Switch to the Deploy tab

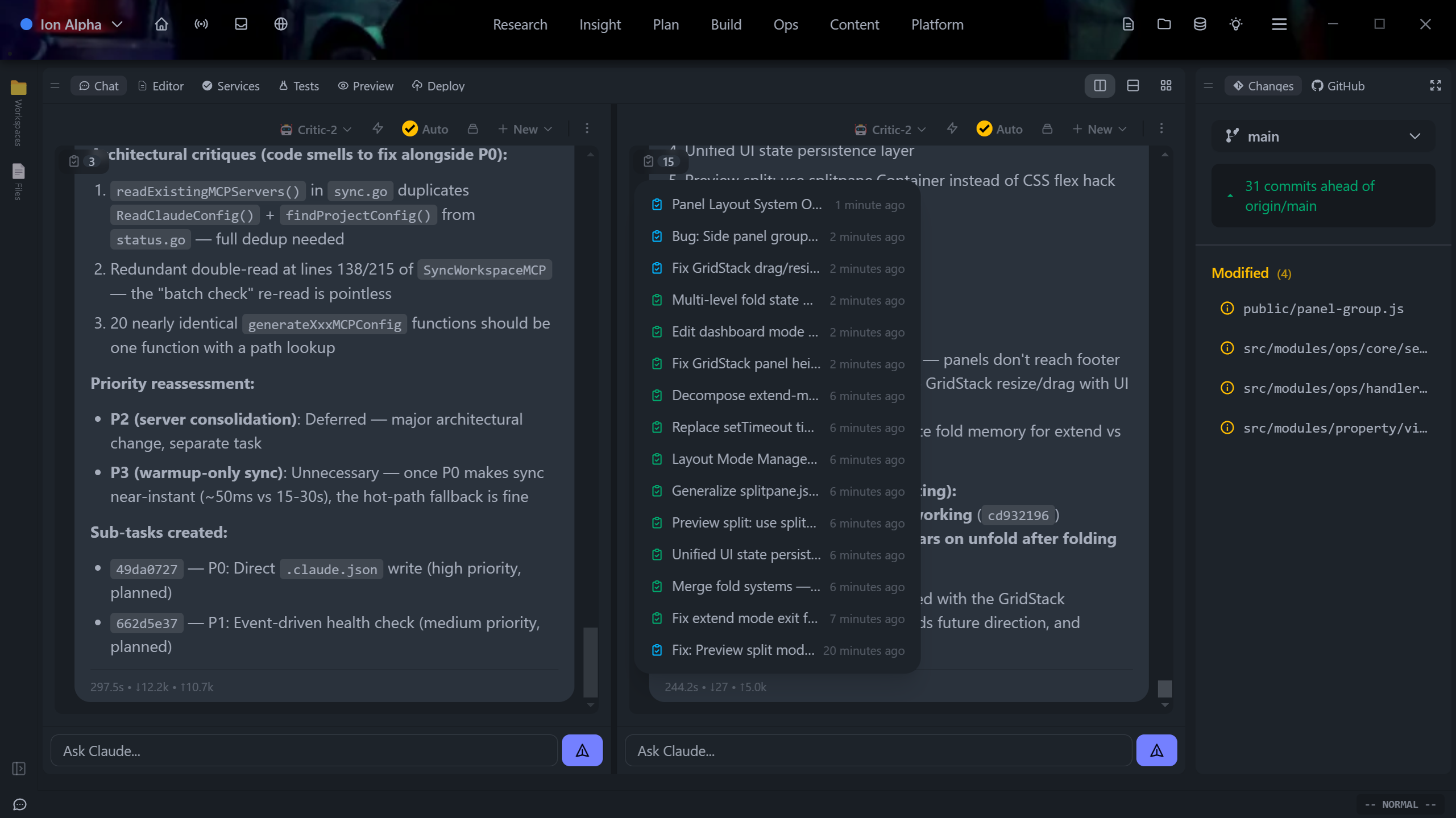click(x=438, y=86)
